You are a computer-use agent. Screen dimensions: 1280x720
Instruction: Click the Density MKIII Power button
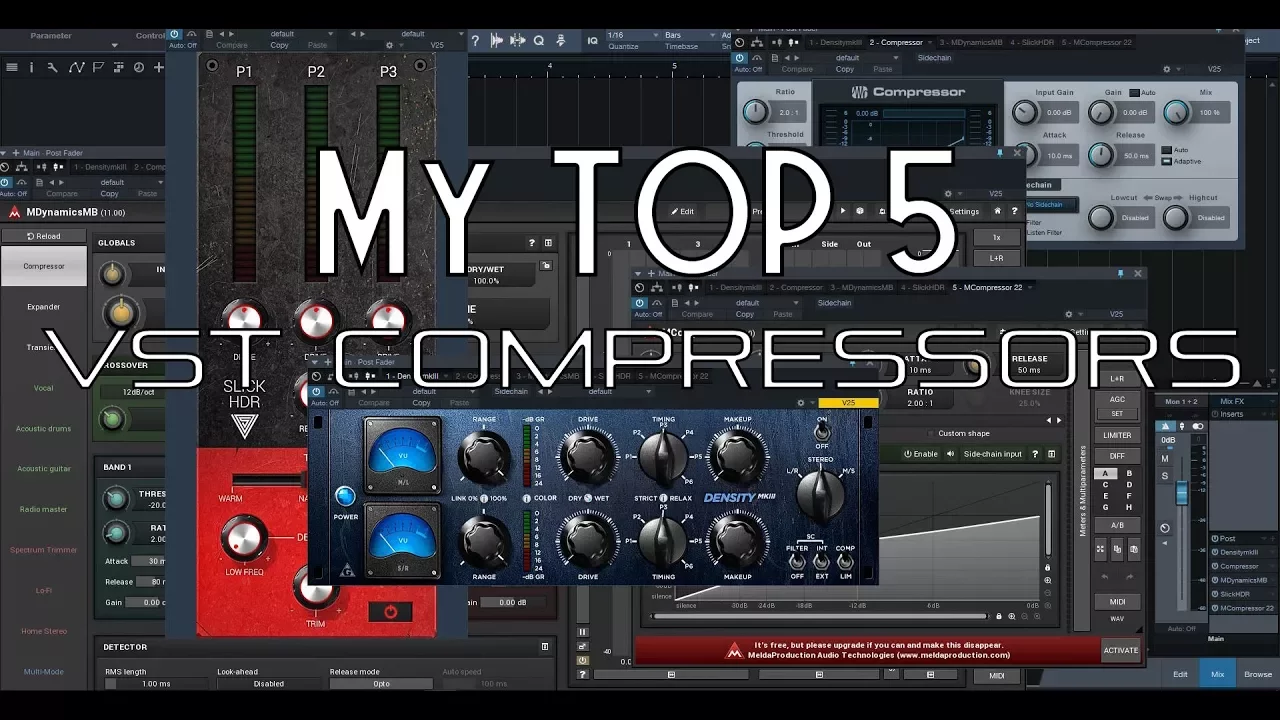pos(345,496)
